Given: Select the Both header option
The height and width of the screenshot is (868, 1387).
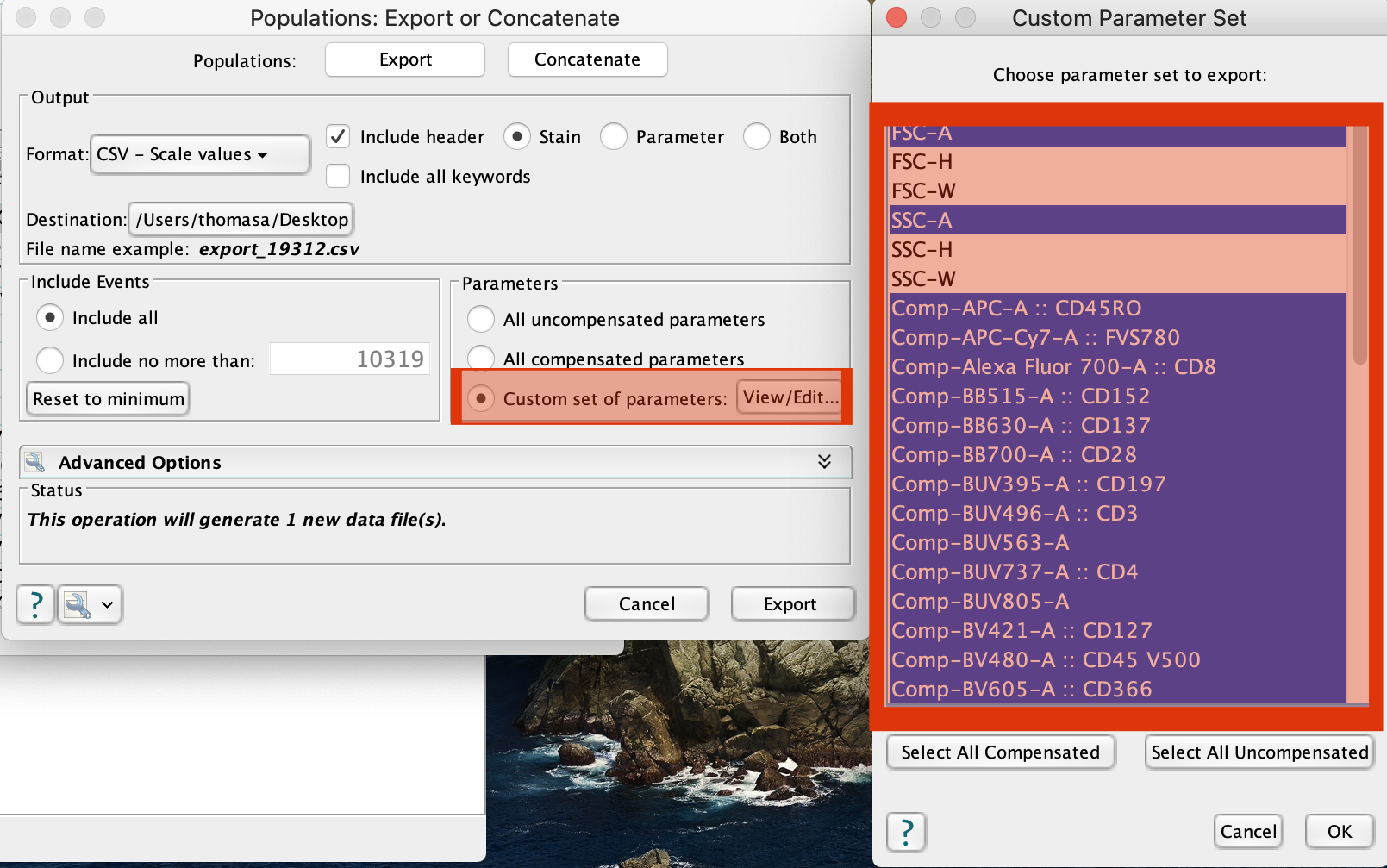Looking at the screenshot, I should (x=757, y=137).
